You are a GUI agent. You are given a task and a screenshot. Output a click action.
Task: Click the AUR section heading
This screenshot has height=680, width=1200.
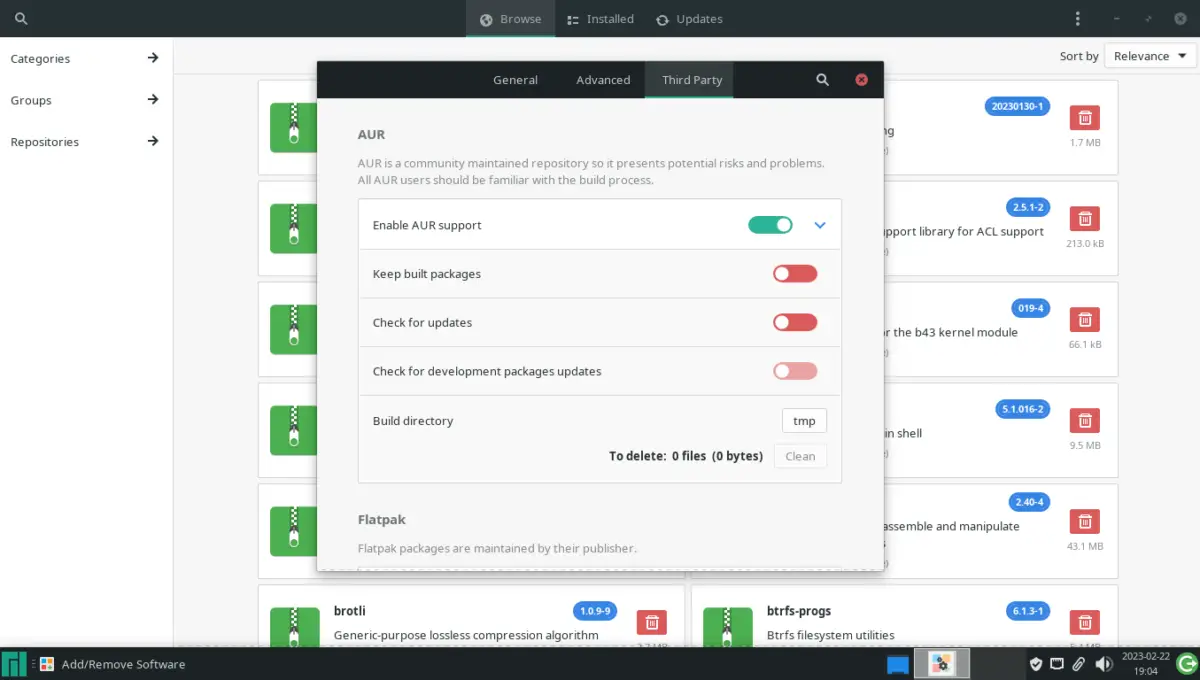371,134
